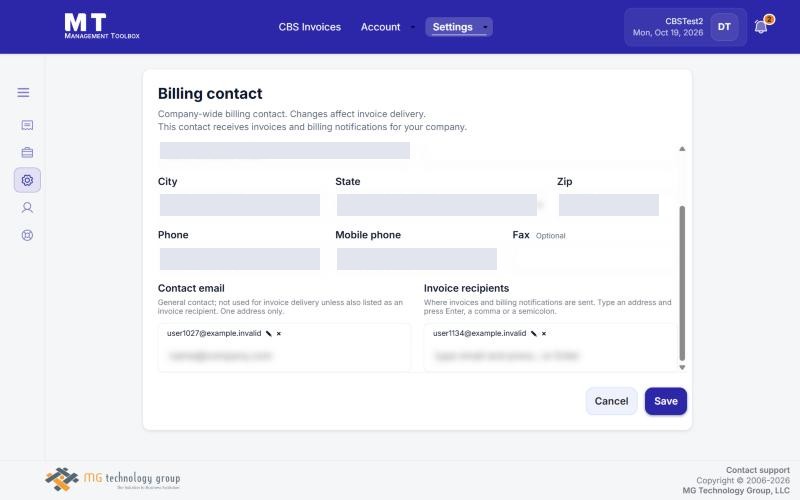Edit the user1027@example.invalid contact email
This screenshot has height=500, width=800.
pyautogui.click(x=268, y=334)
